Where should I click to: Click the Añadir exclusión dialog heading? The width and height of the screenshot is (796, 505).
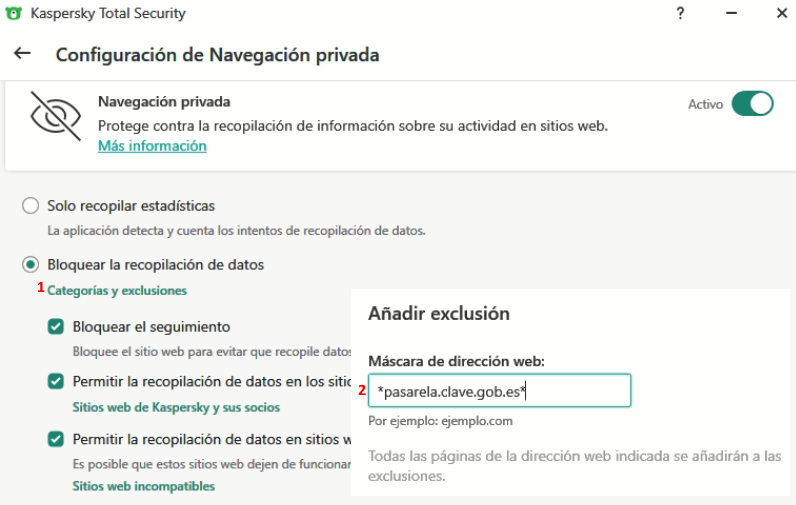pyautogui.click(x=439, y=314)
